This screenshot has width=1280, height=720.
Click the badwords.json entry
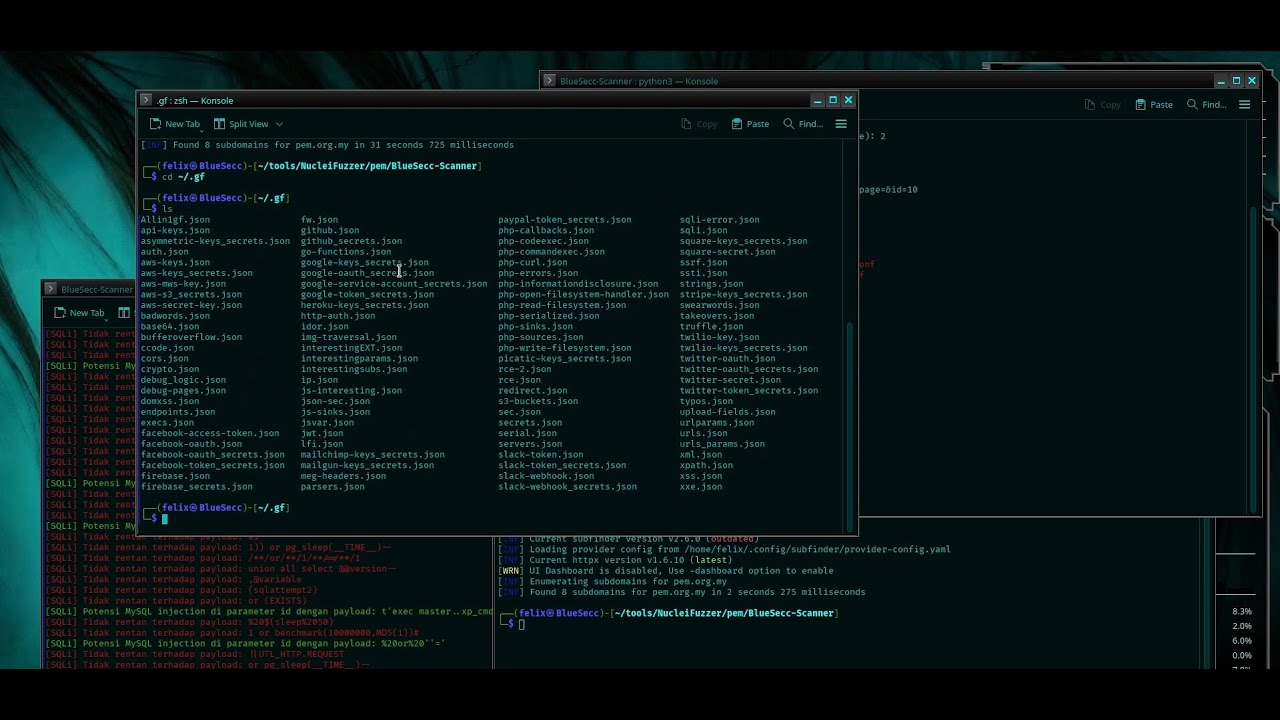pyautogui.click(x=175, y=316)
